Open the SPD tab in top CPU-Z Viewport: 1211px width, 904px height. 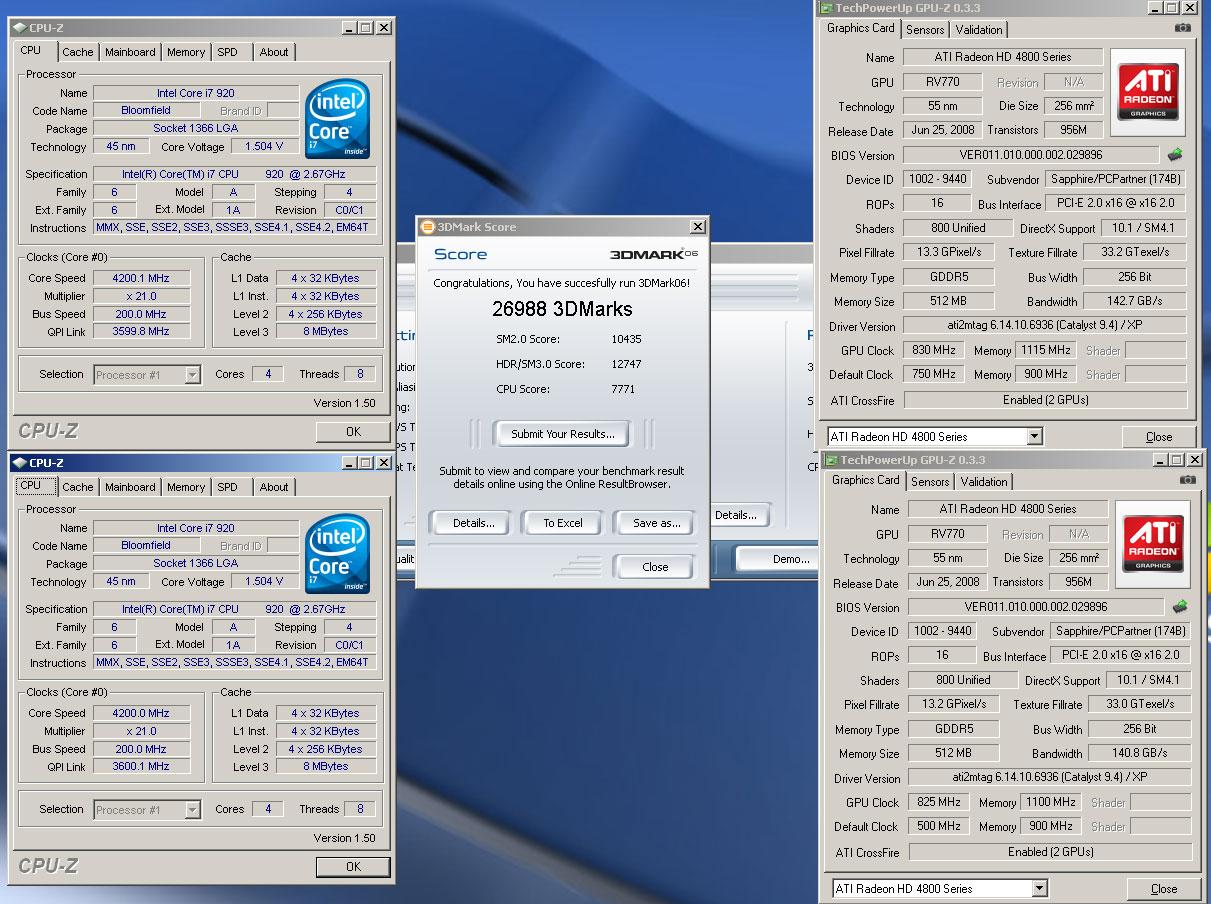coord(228,52)
